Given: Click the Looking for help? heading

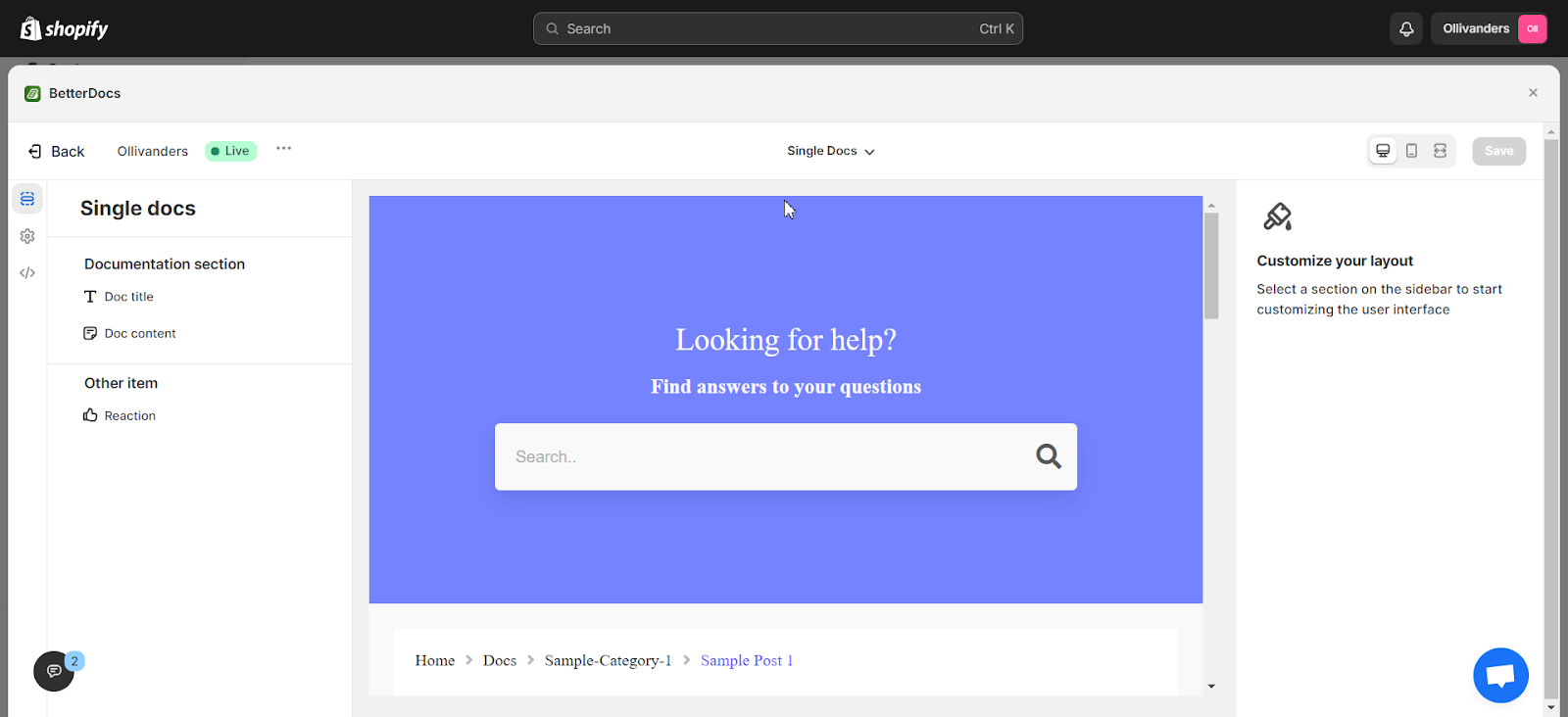Looking at the screenshot, I should [x=786, y=340].
